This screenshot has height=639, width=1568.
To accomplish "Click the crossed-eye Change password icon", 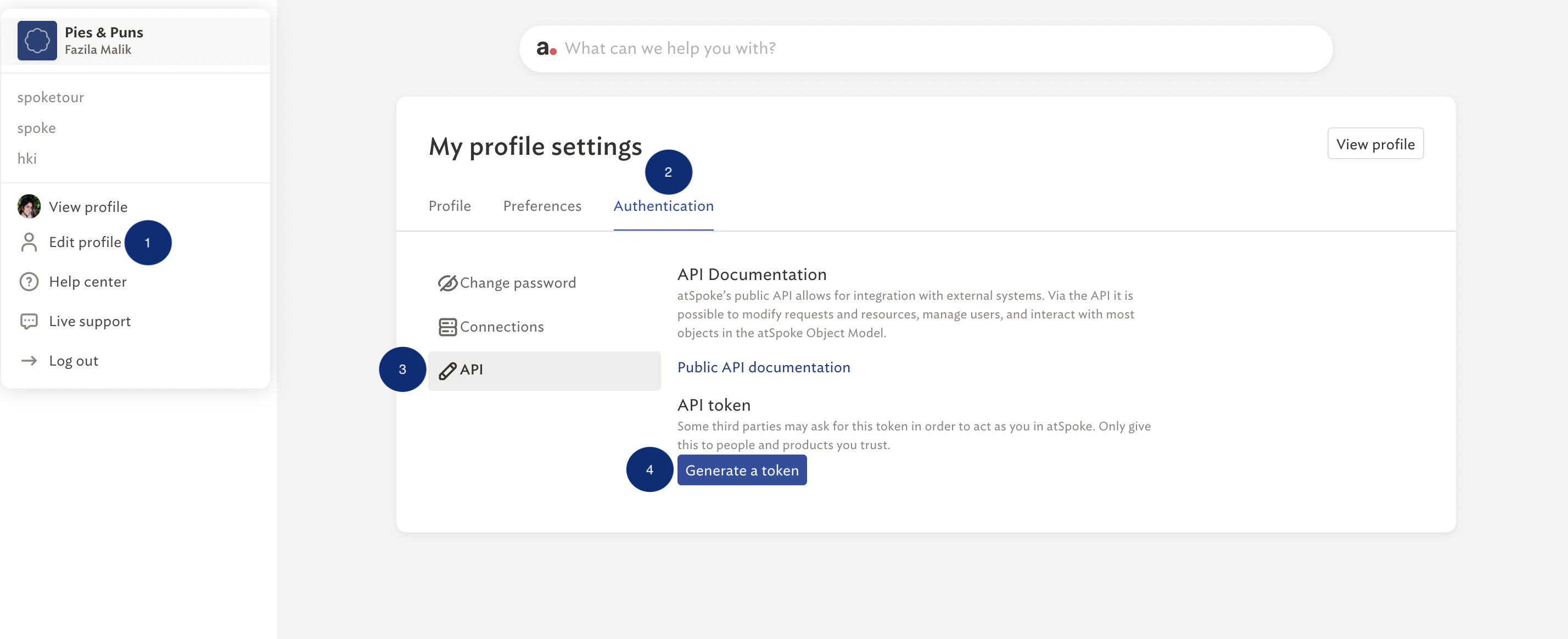I will pos(447,283).
